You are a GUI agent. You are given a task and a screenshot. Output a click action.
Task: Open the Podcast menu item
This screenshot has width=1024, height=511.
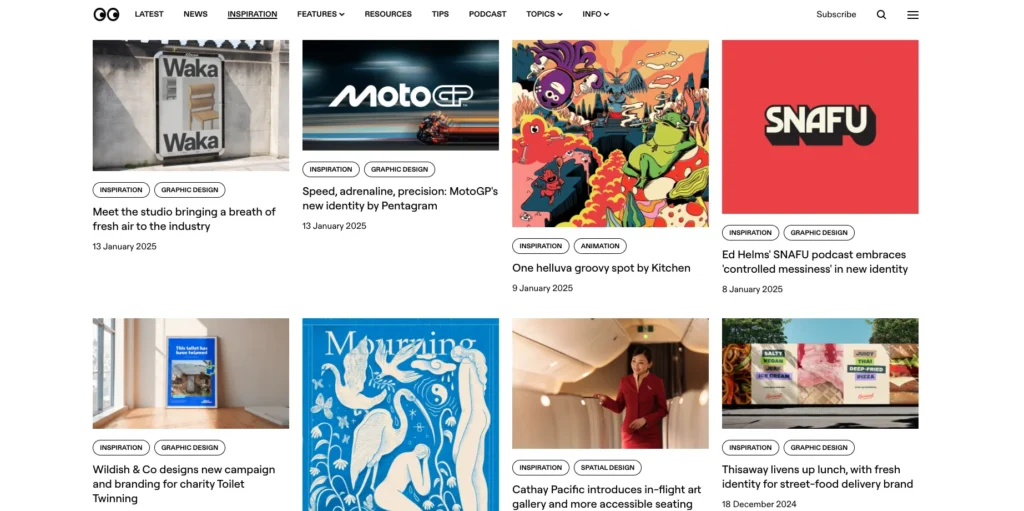coord(487,14)
